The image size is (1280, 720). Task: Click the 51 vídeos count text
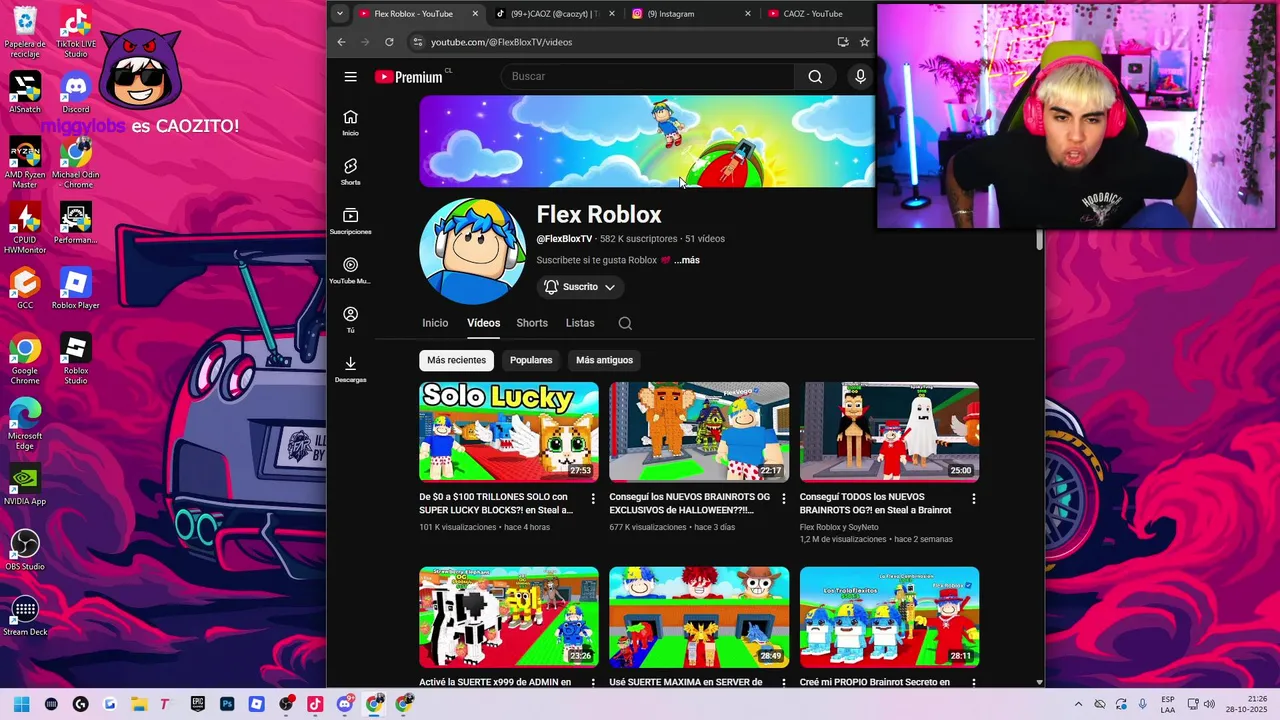coord(705,239)
